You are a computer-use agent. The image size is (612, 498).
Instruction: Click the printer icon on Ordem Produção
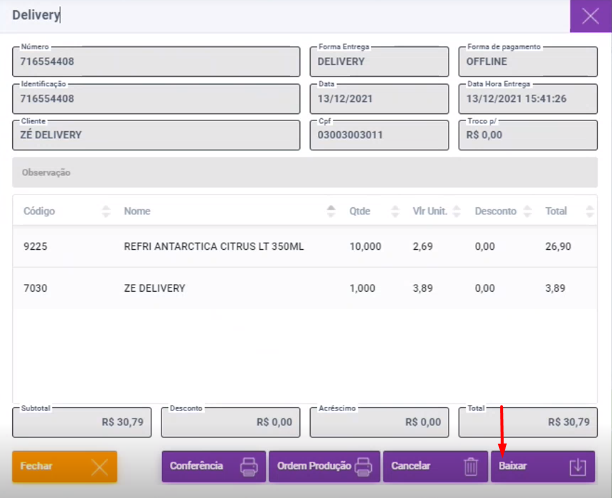click(363, 467)
